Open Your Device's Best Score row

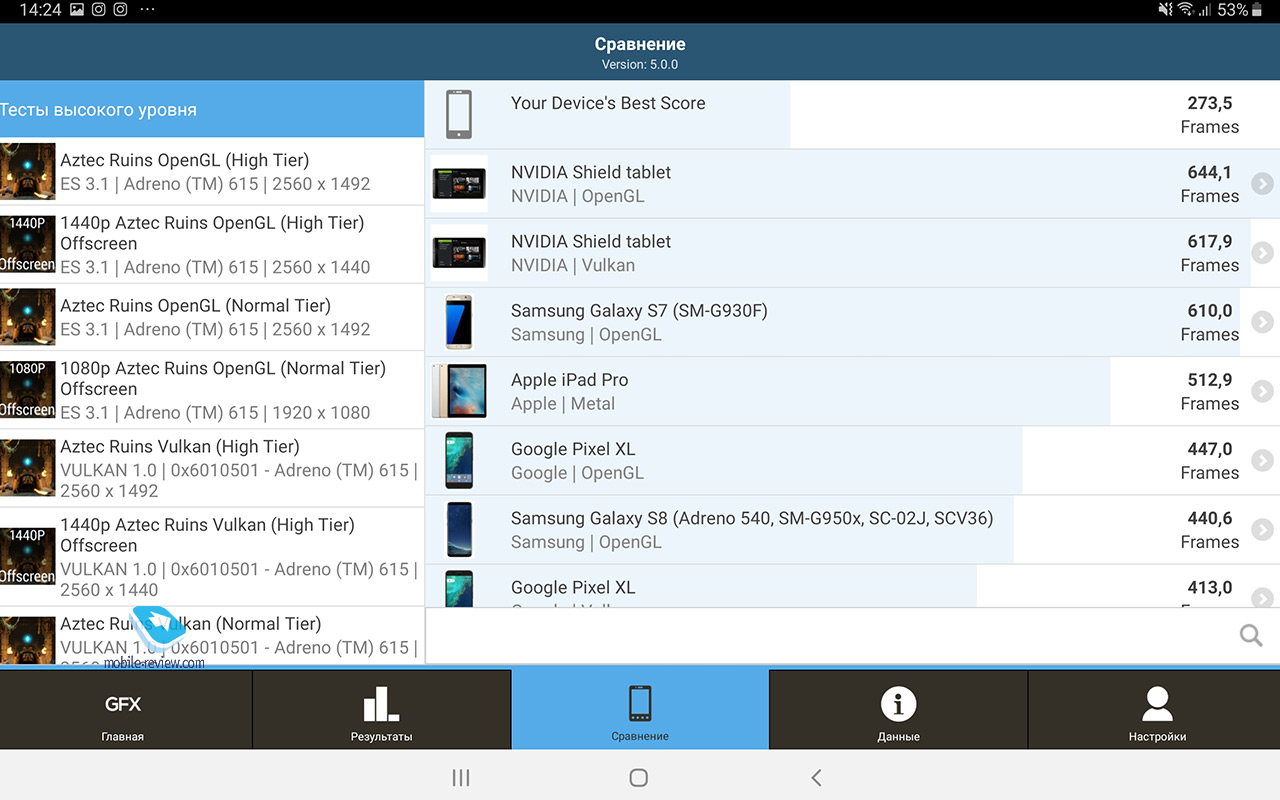pos(852,114)
